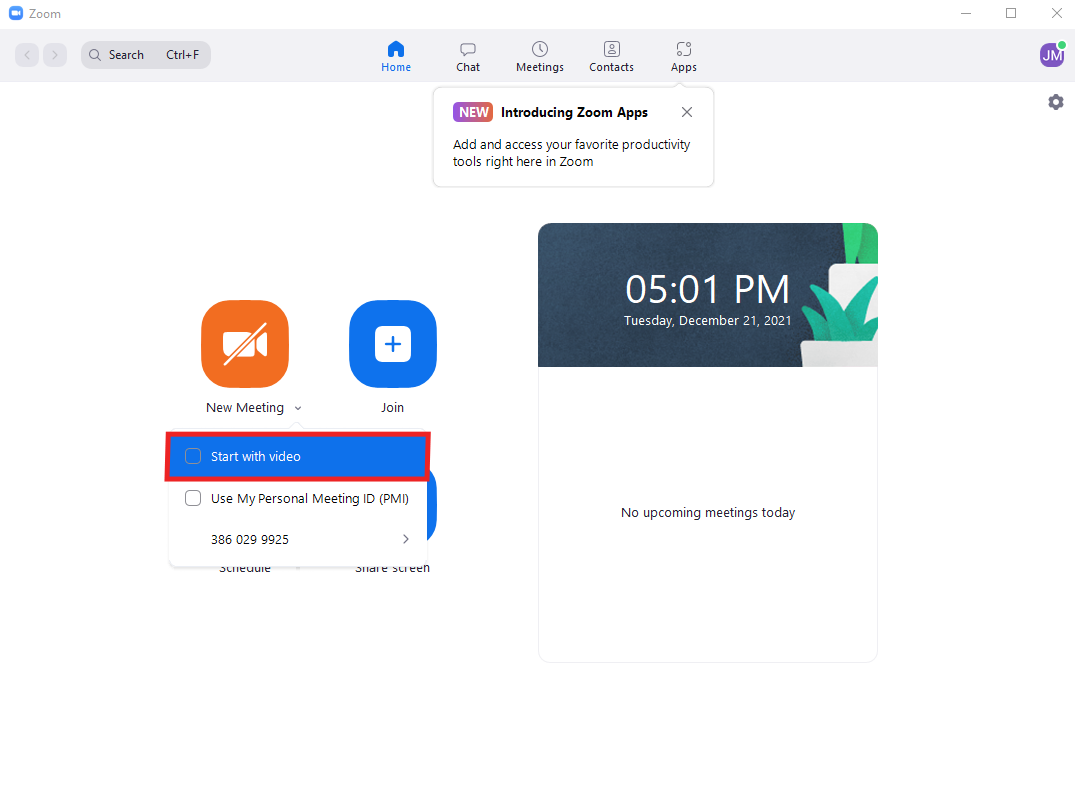Go back with the left arrow button
1075x808 pixels.
click(x=27, y=55)
